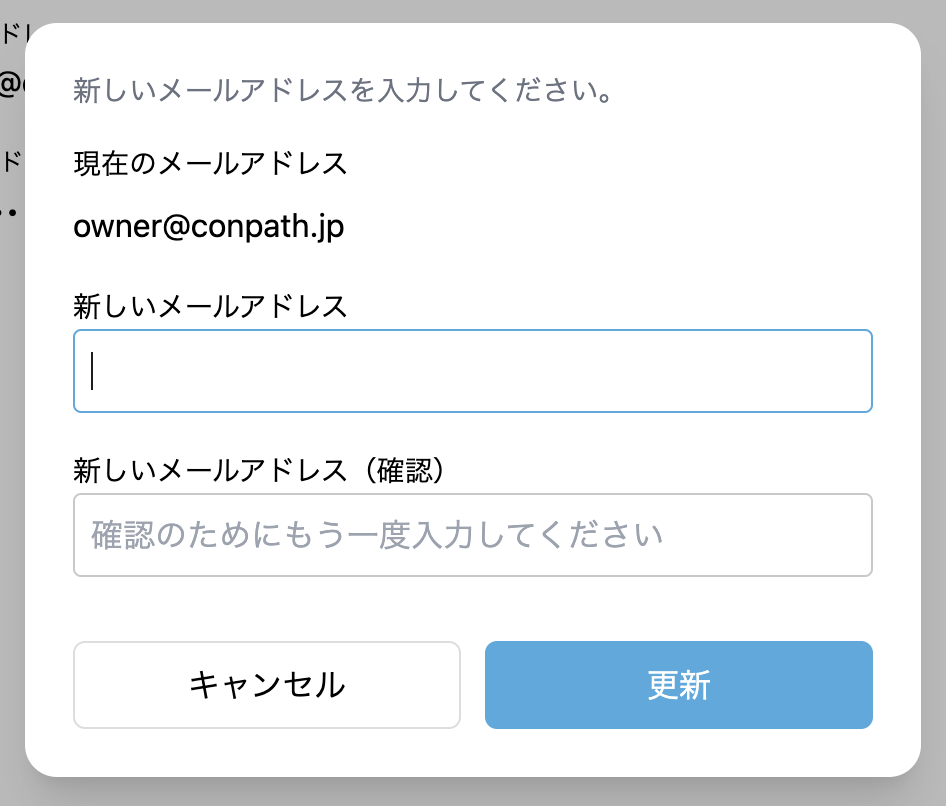This screenshot has width=946, height=806.
Task: Click the 新しいメールアドレス field label
Action: click(210, 306)
